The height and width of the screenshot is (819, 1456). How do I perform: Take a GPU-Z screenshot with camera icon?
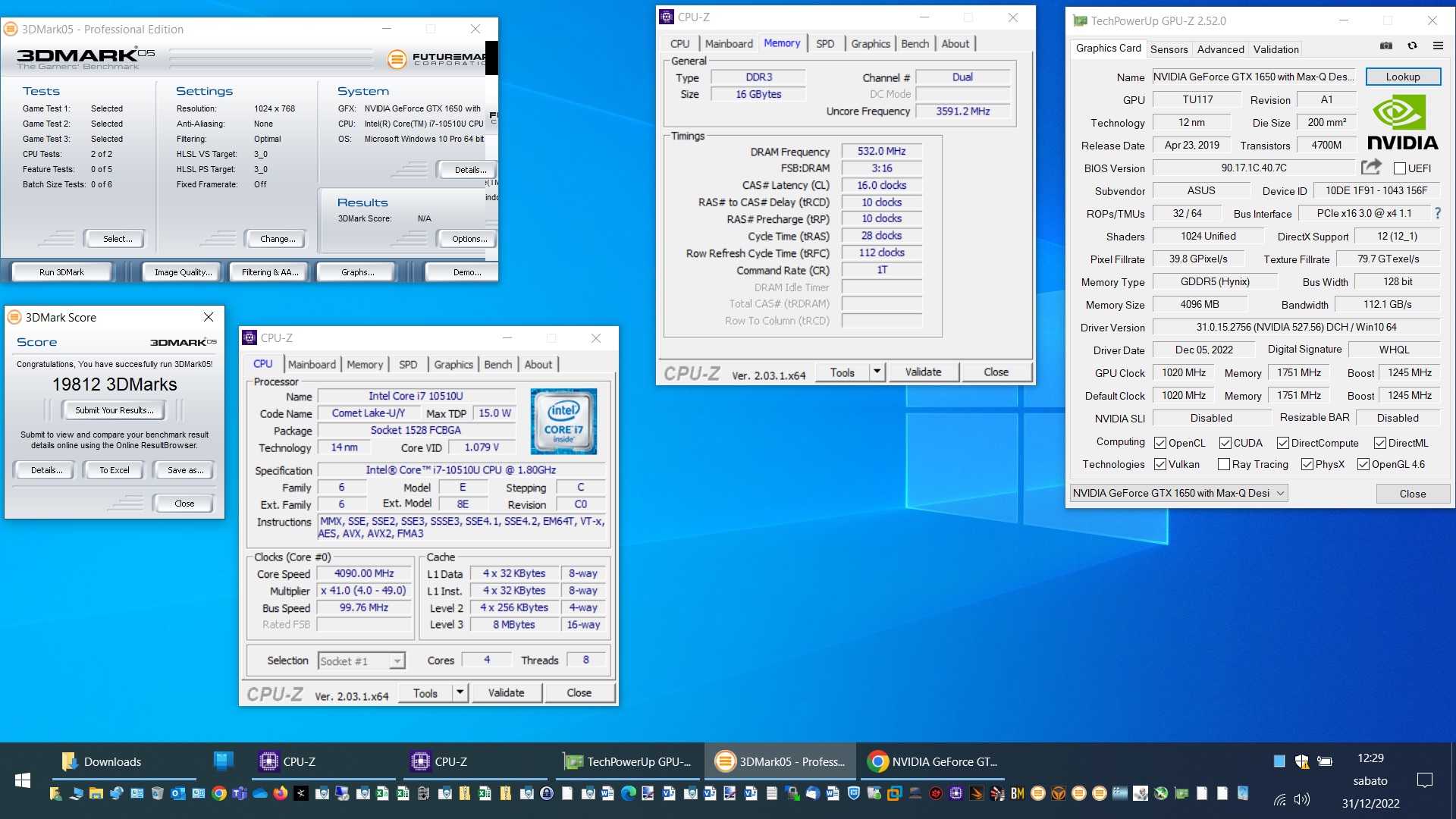pyautogui.click(x=1386, y=46)
